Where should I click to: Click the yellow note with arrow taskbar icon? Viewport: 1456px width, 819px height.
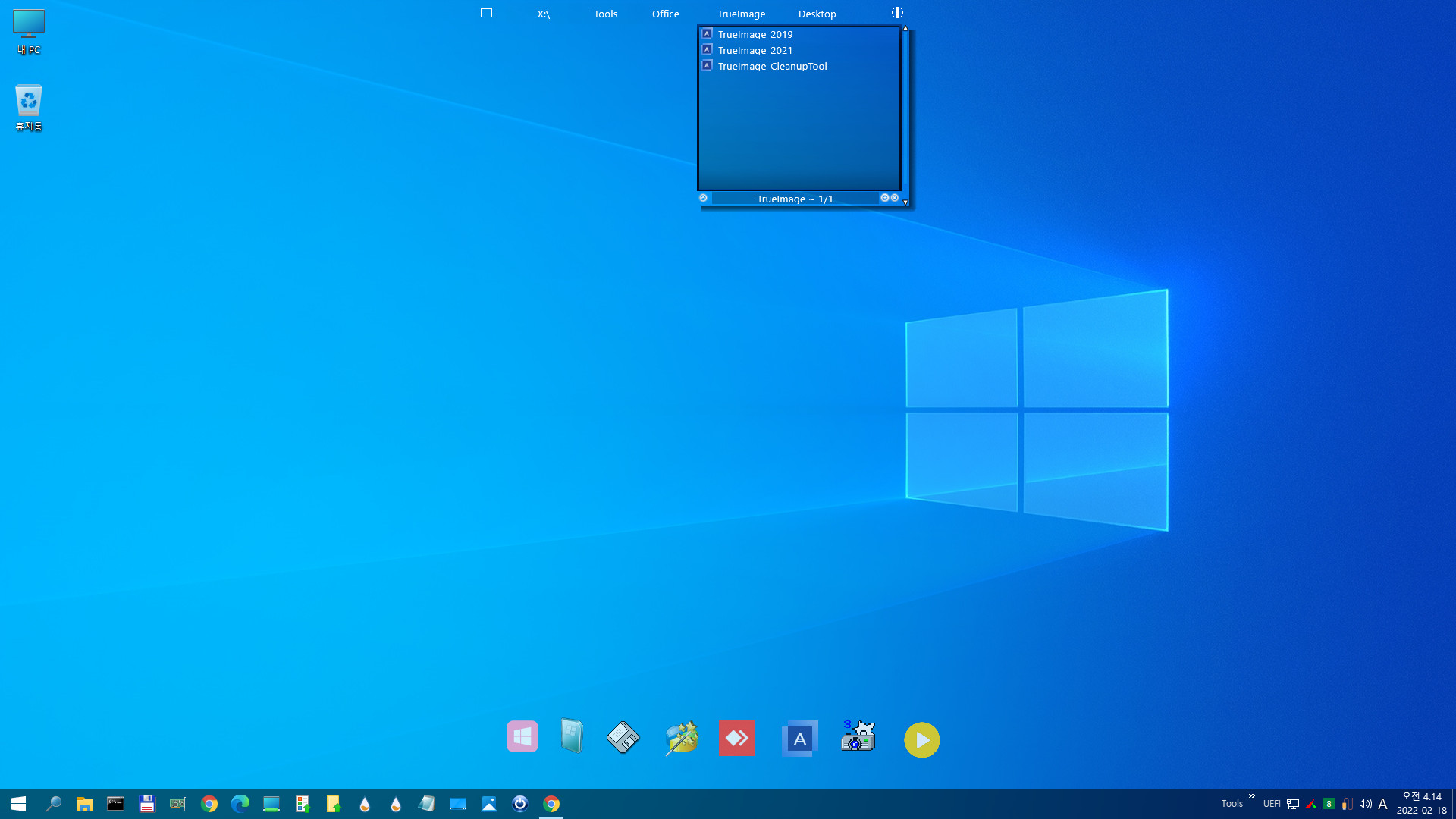click(x=334, y=804)
